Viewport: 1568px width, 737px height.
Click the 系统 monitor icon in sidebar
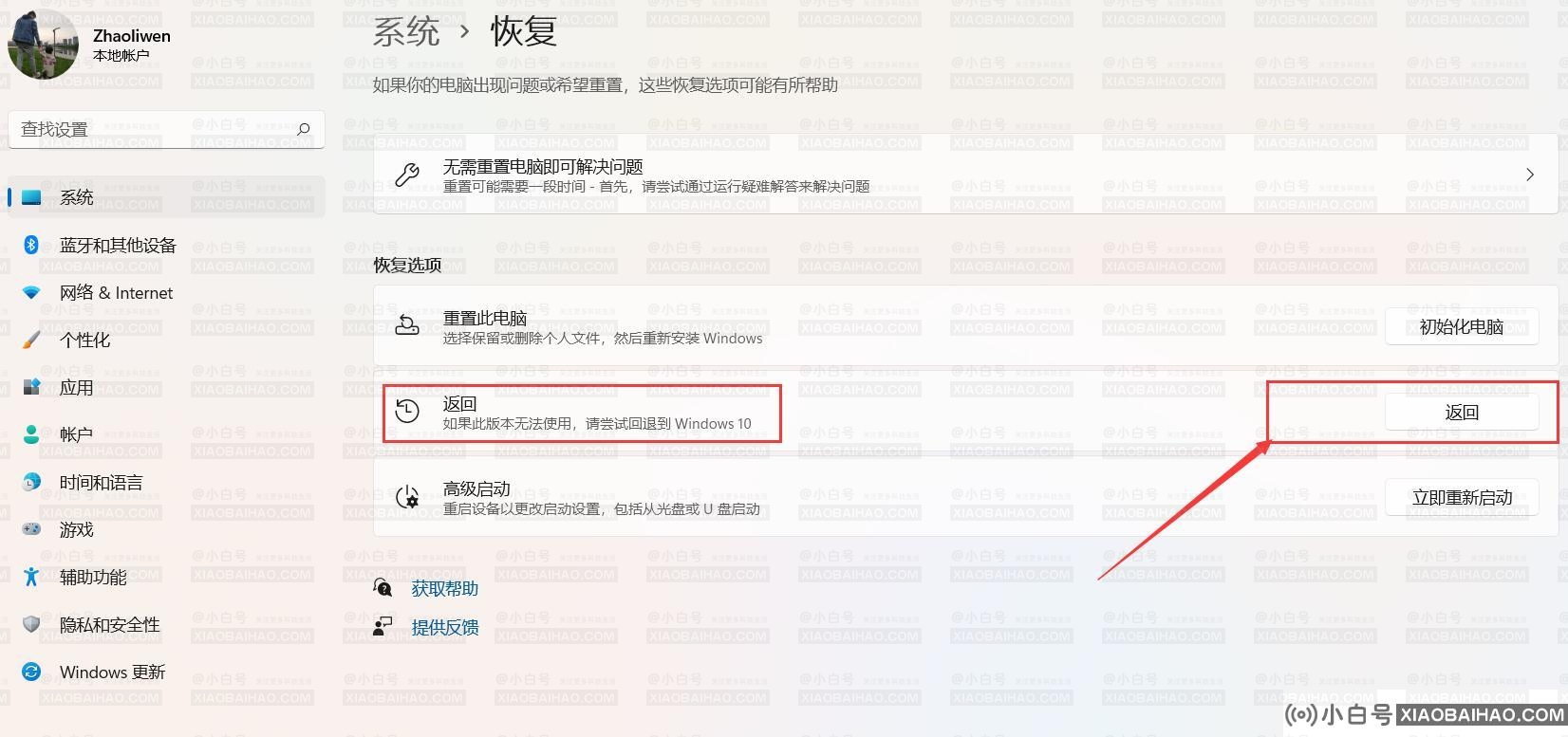[x=31, y=197]
